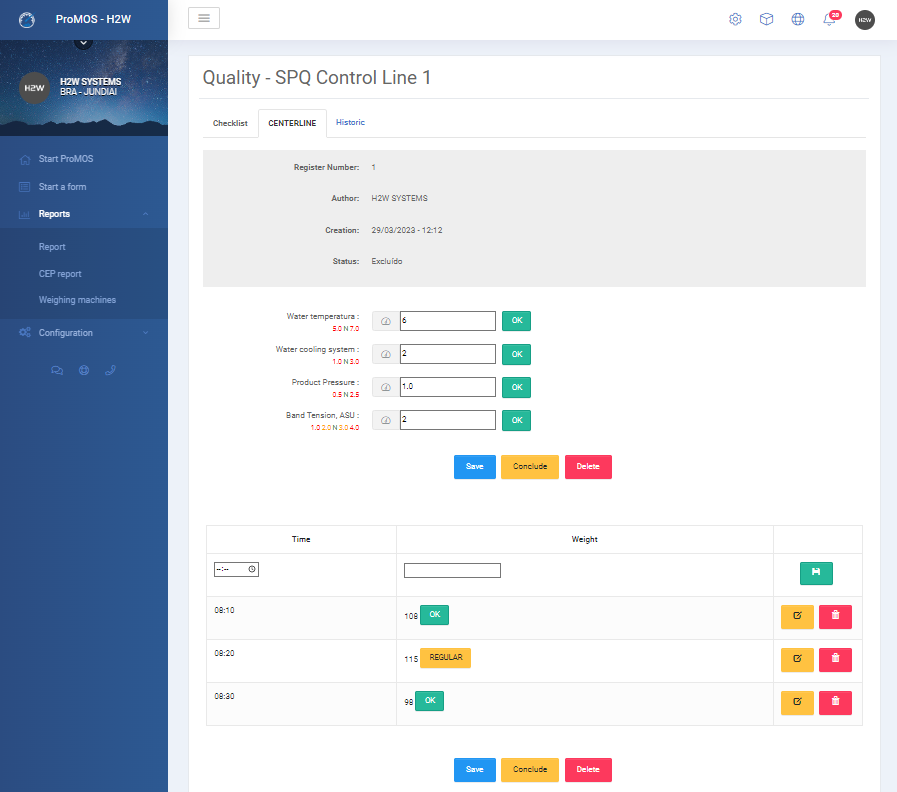
Task: Click the Water temperatura input field
Action: [x=447, y=320]
